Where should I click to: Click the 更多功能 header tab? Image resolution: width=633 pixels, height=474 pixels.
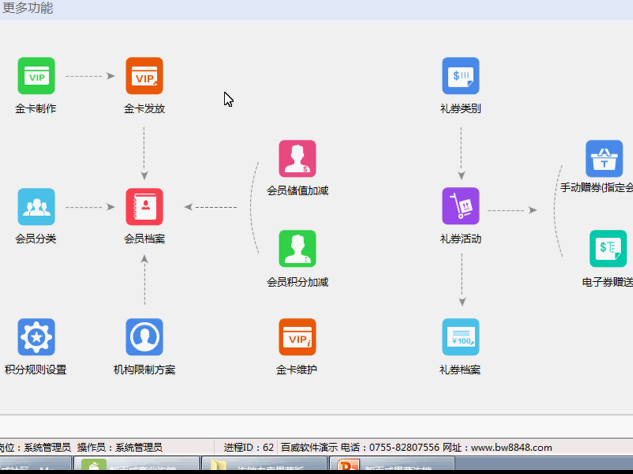tap(28, 8)
